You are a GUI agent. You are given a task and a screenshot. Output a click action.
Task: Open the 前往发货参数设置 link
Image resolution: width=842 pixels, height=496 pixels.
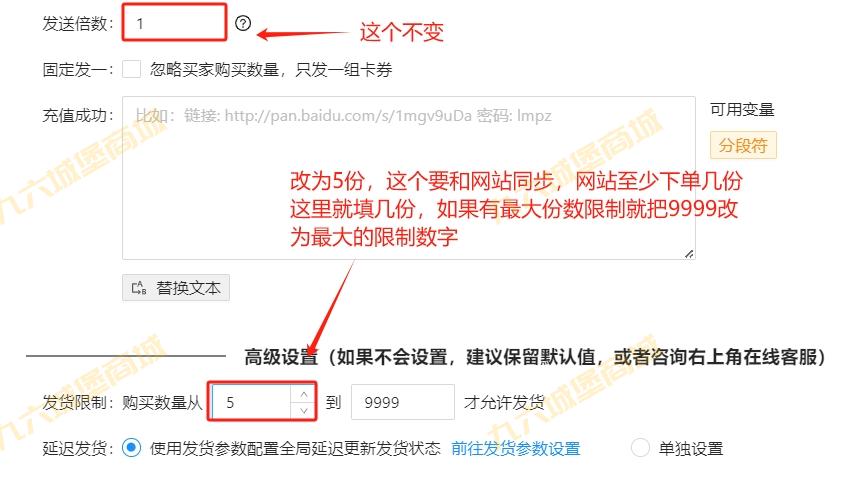pyautogui.click(x=516, y=448)
